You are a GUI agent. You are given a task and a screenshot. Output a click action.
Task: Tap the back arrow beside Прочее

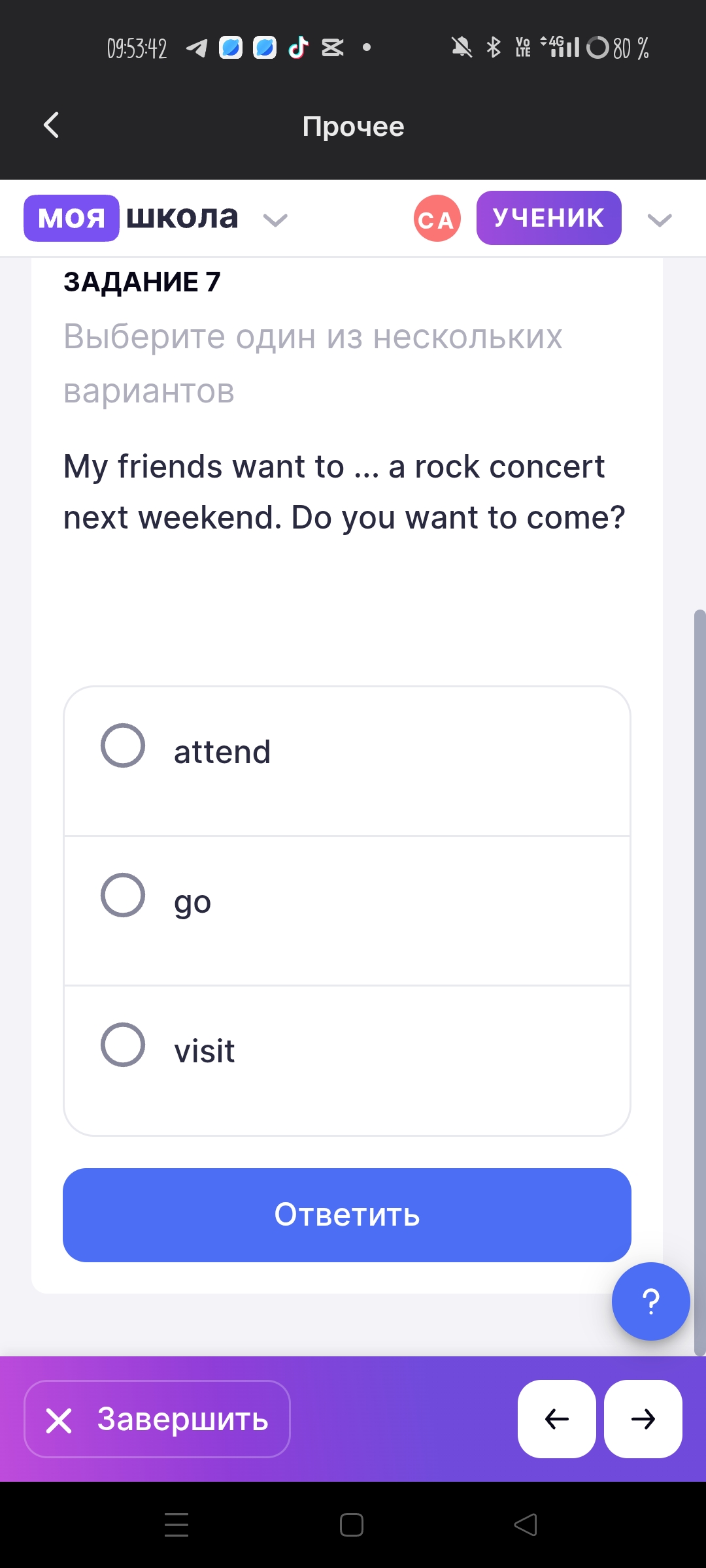(x=51, y=125)
